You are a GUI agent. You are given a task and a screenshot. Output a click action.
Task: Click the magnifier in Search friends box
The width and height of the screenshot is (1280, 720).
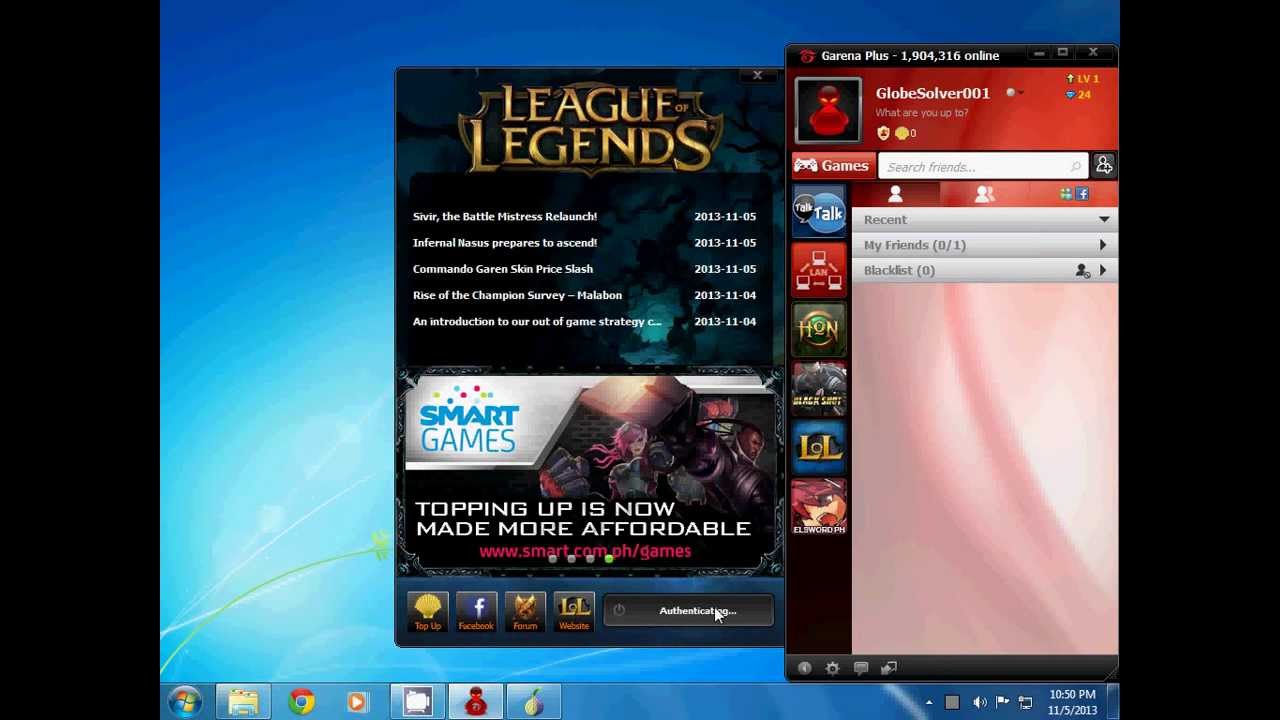coord(1075,167)
